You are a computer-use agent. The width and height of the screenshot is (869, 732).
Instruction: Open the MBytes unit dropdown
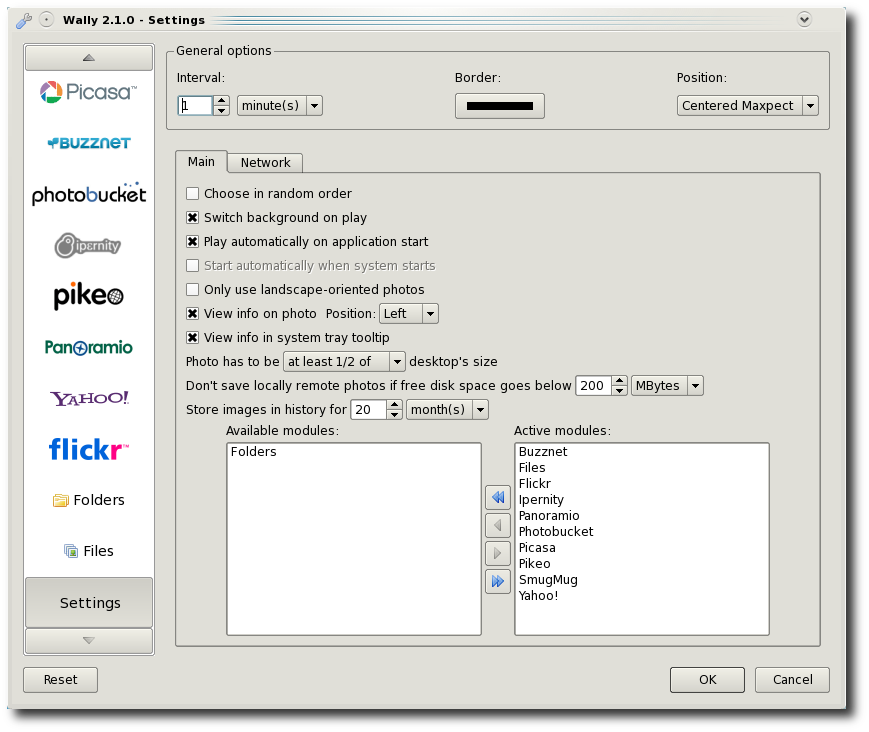point(667,386)
